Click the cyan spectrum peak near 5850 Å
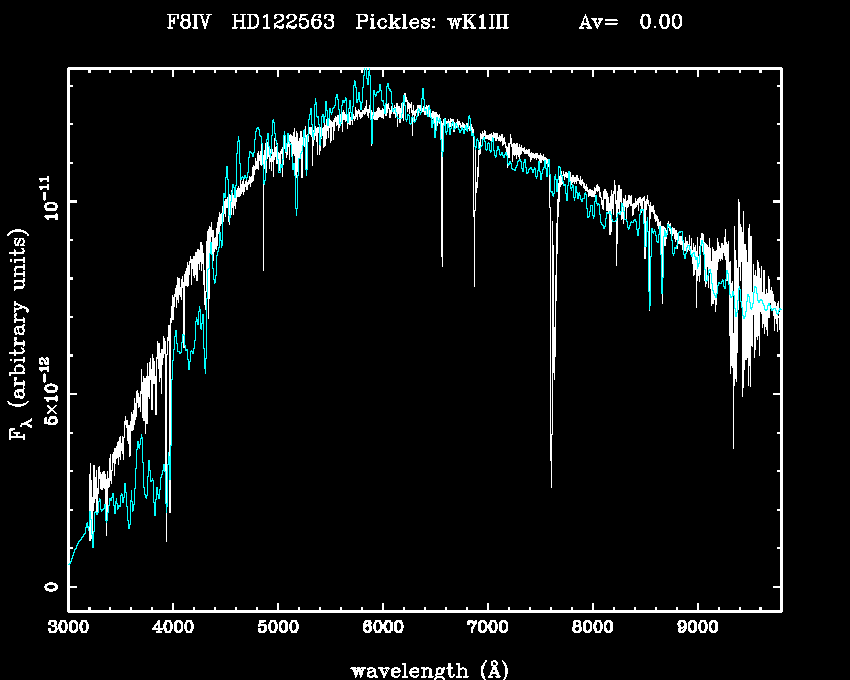This screenshot has height=680, width=850. pos(367,72)
